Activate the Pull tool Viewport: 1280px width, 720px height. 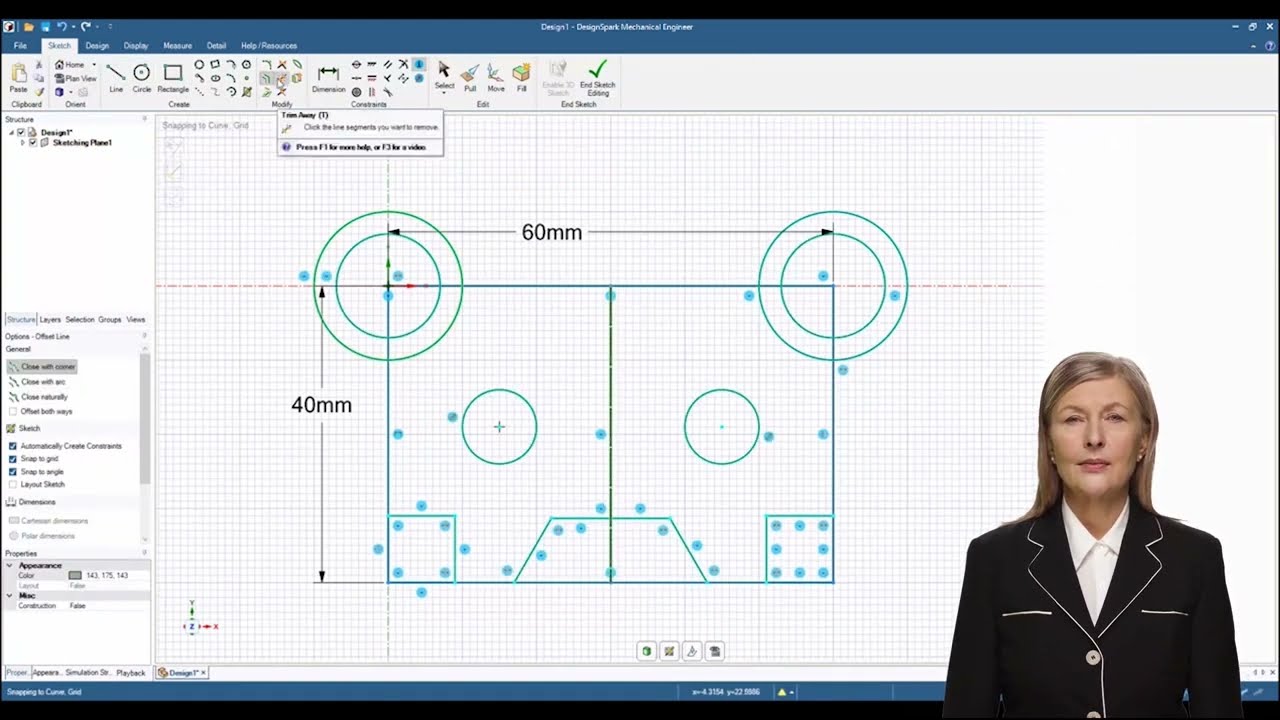tap(469, 75)
